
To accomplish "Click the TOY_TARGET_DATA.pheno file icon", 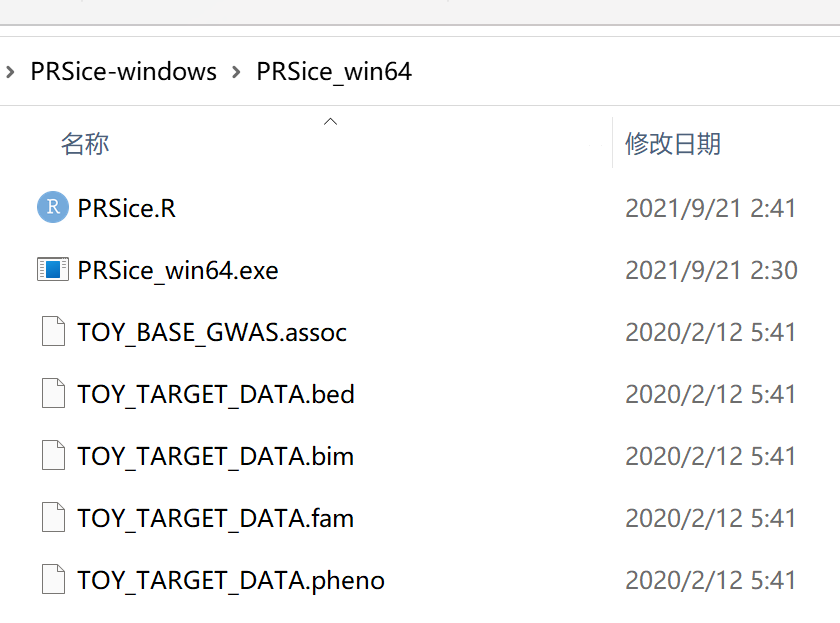I will coord(53,579).
